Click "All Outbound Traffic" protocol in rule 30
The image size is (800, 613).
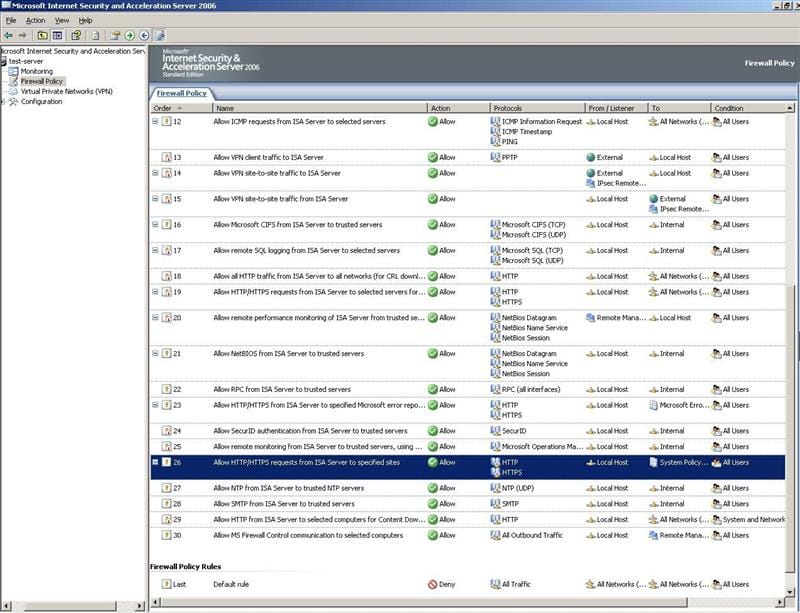click(532, 535)
